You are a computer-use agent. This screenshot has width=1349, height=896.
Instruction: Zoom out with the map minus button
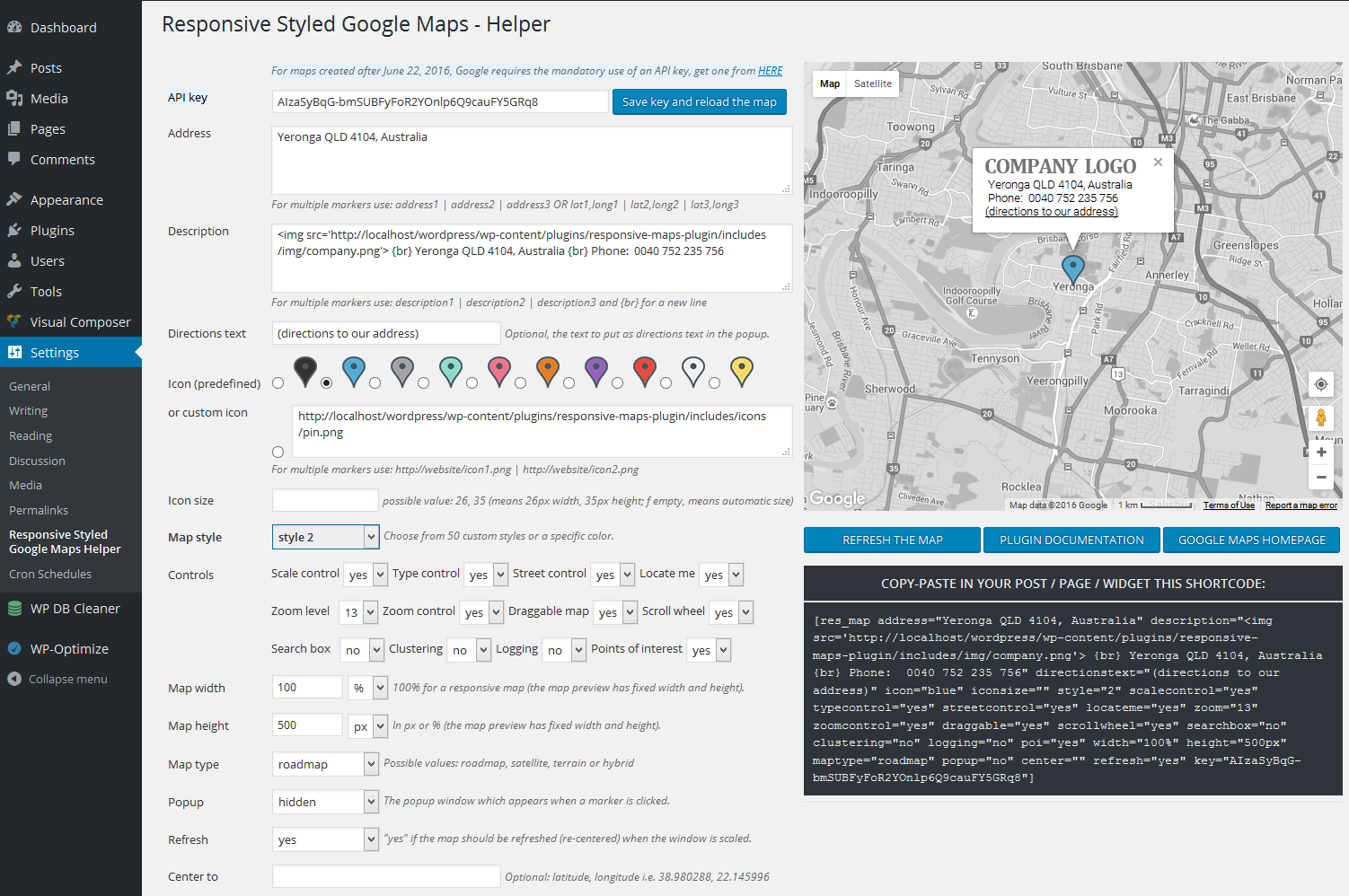tap(1320, 477)
